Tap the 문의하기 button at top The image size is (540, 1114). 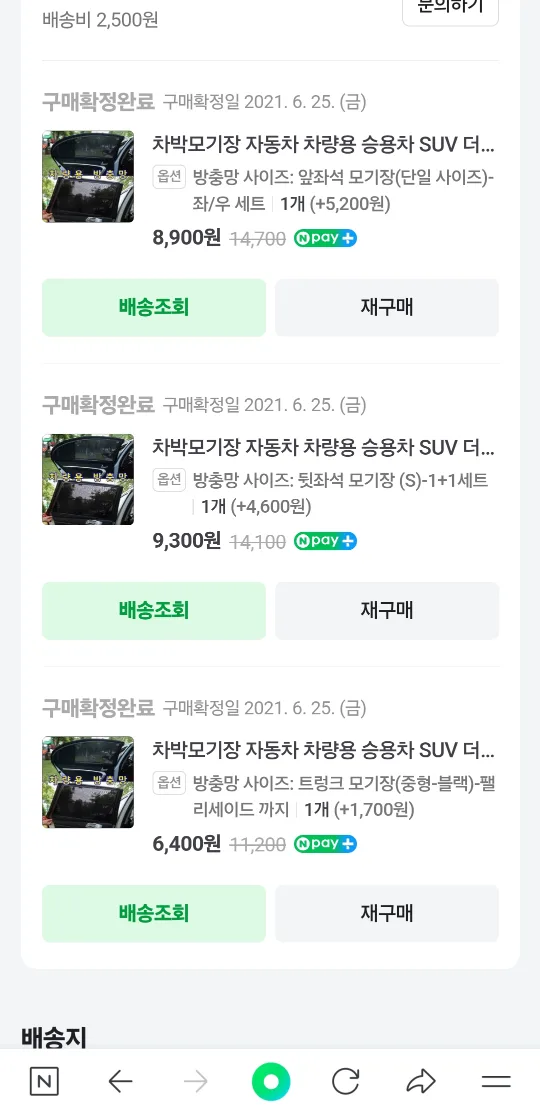tap(450, 9)
